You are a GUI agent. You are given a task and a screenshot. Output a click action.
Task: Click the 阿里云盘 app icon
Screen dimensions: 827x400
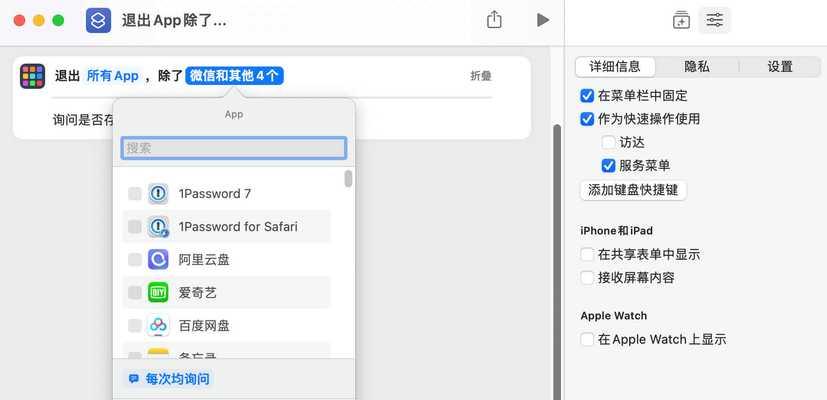[x=158, y=260]
